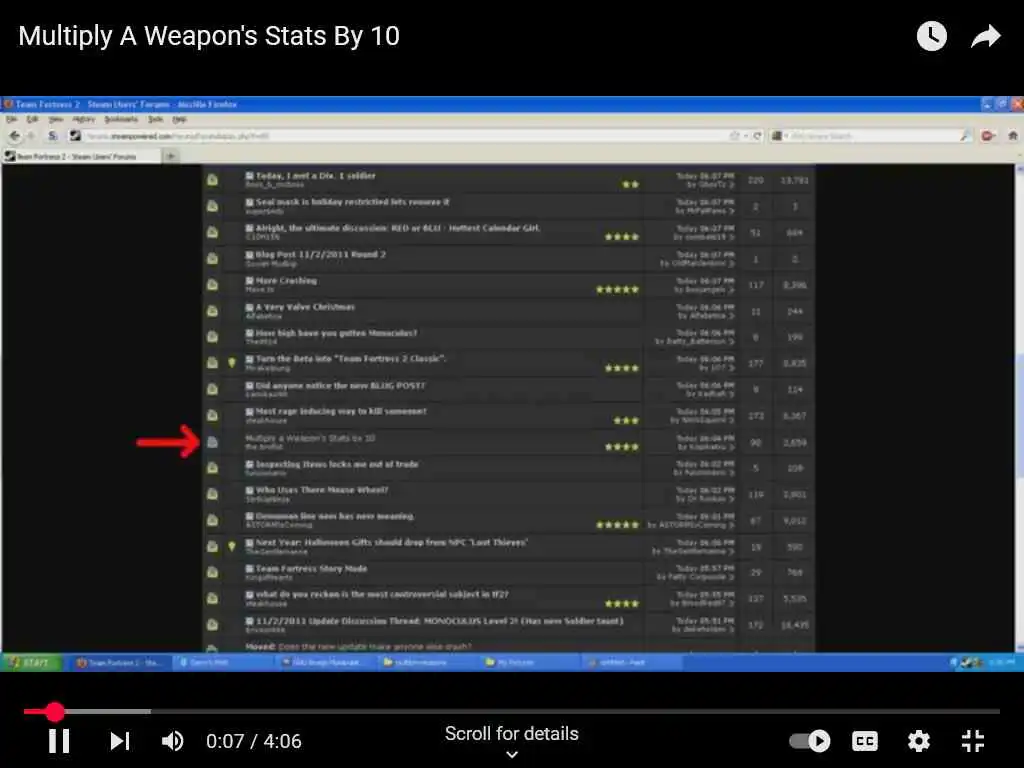Tap the chevron under Scroll for details
1024x768 pixels.
tap(512, 755)
